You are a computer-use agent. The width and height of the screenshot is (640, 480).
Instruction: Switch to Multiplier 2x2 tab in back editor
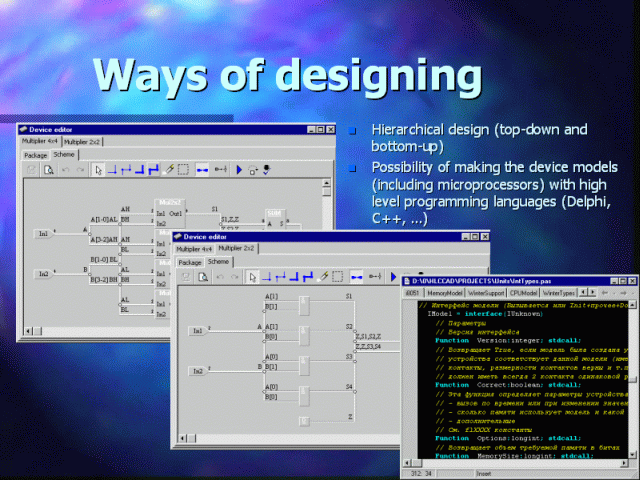83,142
